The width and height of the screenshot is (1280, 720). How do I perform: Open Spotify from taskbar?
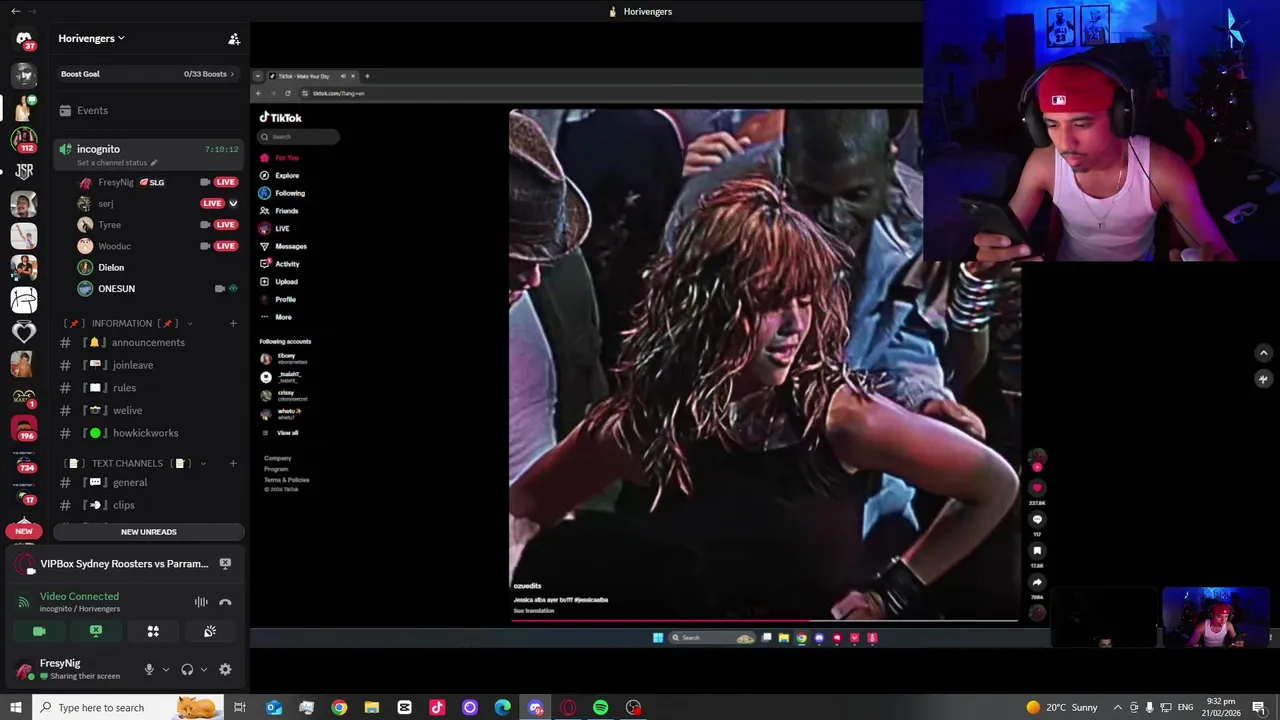click(600, 707)
